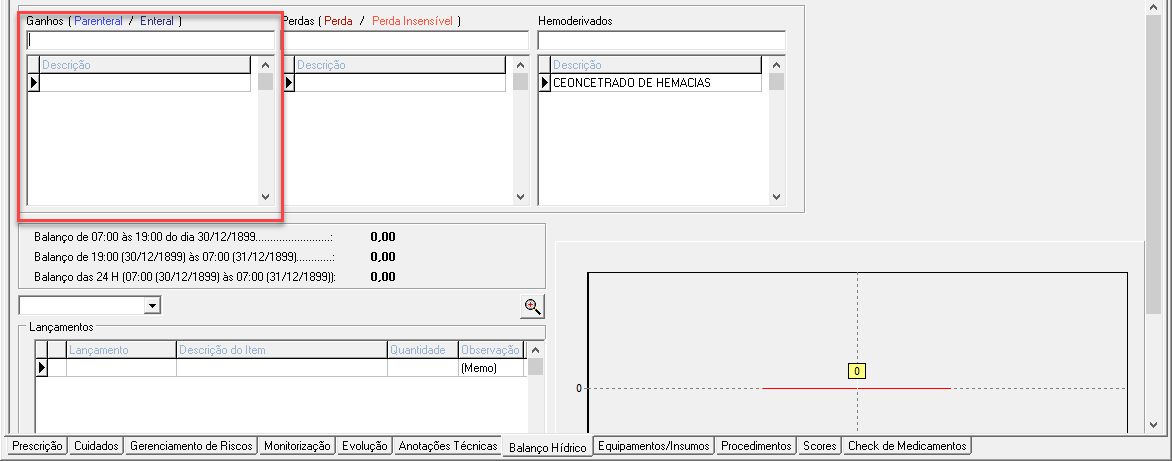This screenshot has width=1172, height=461.
Task: Click the empty Perdas description cell
Action: coord(401,83)
